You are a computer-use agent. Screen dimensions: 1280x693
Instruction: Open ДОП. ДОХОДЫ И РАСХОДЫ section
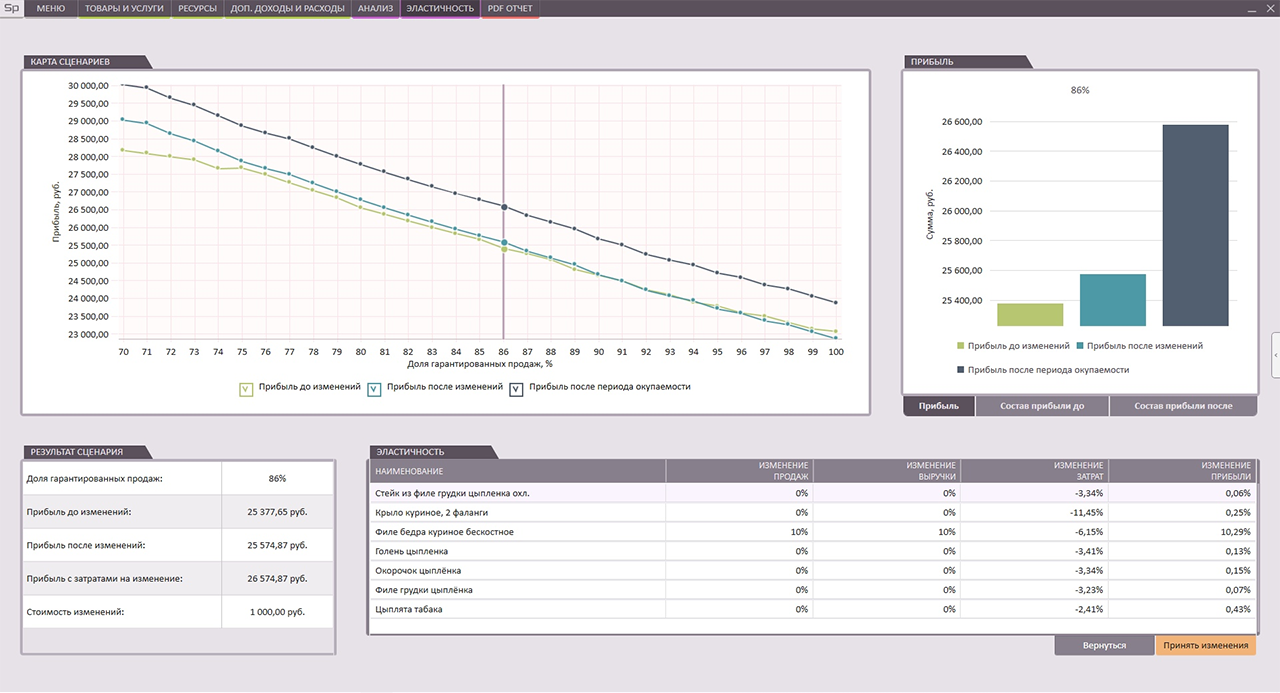click(287, 9)
